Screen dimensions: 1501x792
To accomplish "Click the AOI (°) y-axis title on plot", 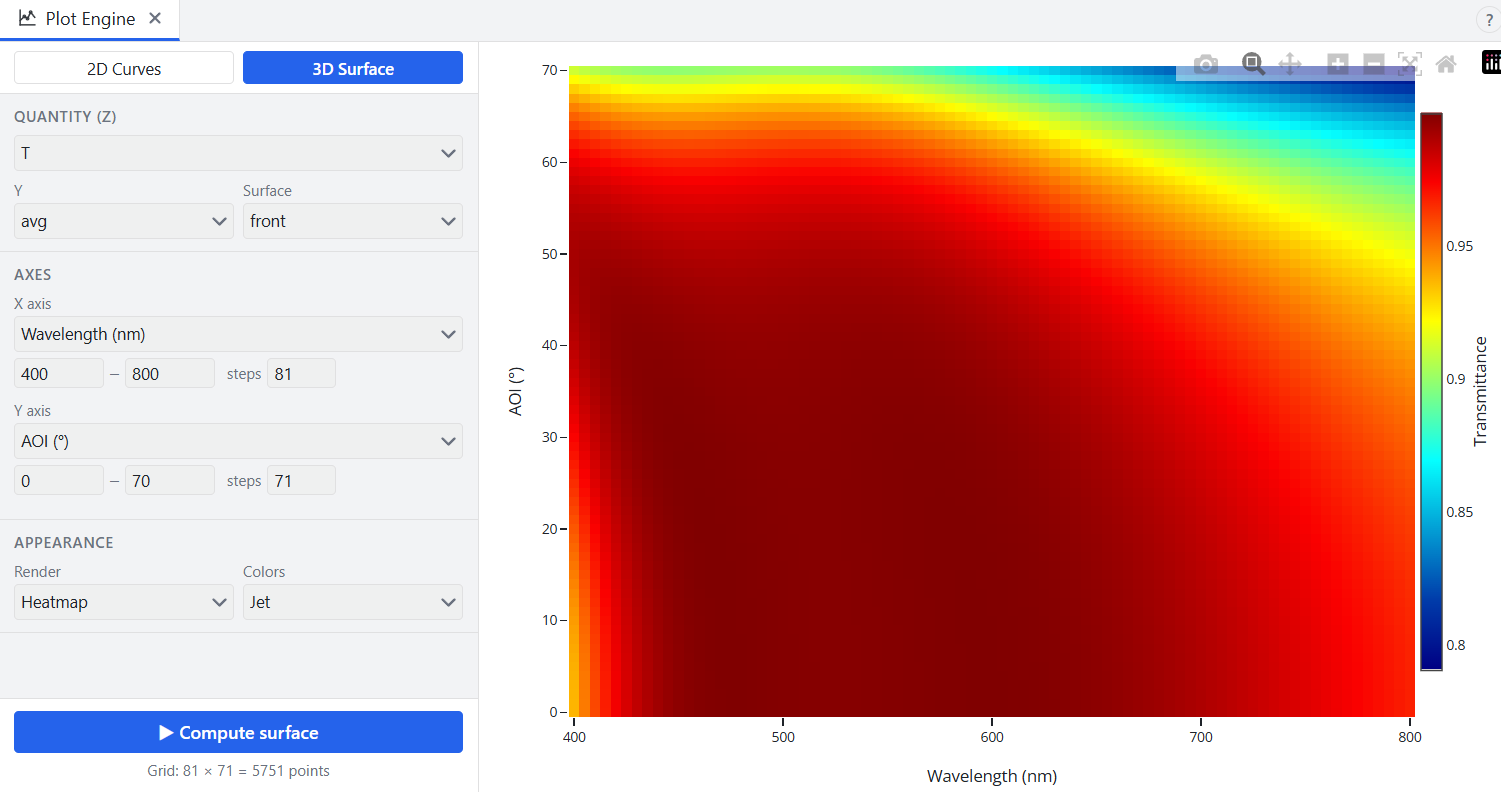I will [x=516, y=391].
